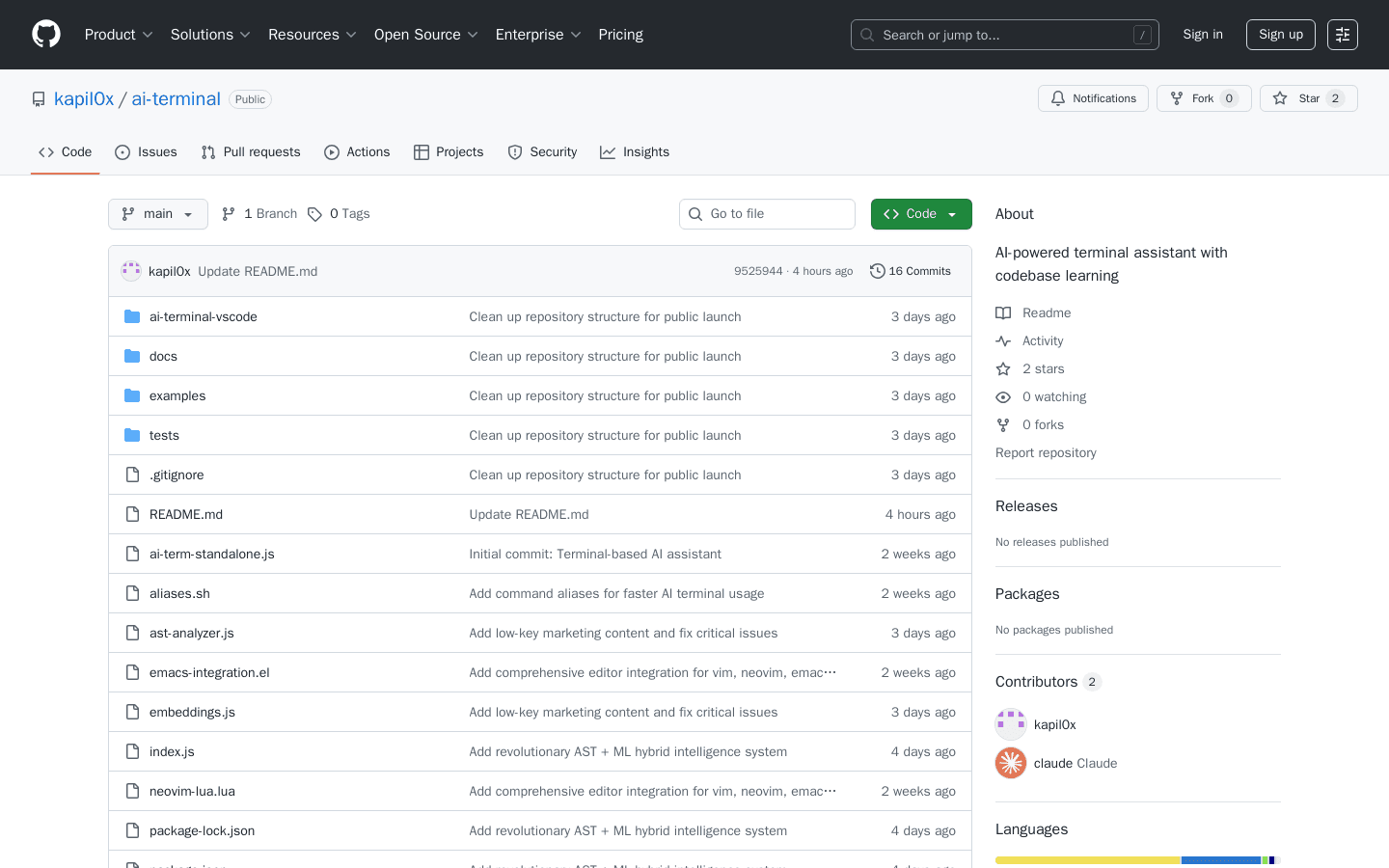Open the command palette icon in header
The image size is (1389, 868).
coord(1343,34)
